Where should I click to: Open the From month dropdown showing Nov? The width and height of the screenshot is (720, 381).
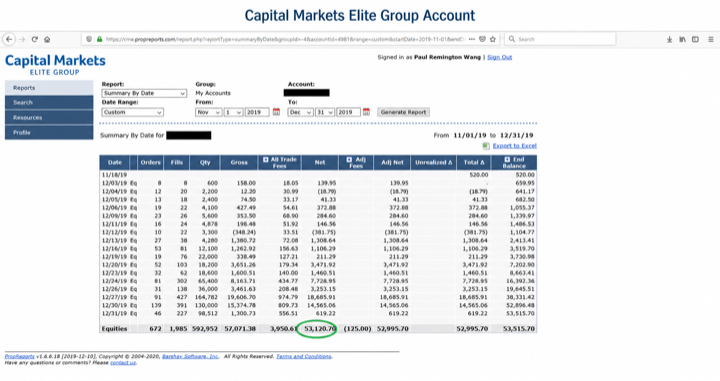(x=208, y=112)
